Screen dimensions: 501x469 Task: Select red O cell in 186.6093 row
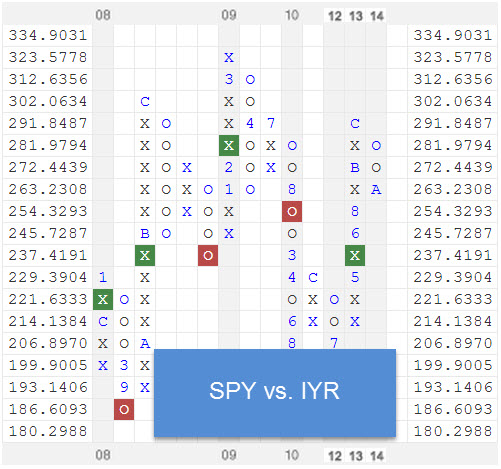click(x=124, y=409)
